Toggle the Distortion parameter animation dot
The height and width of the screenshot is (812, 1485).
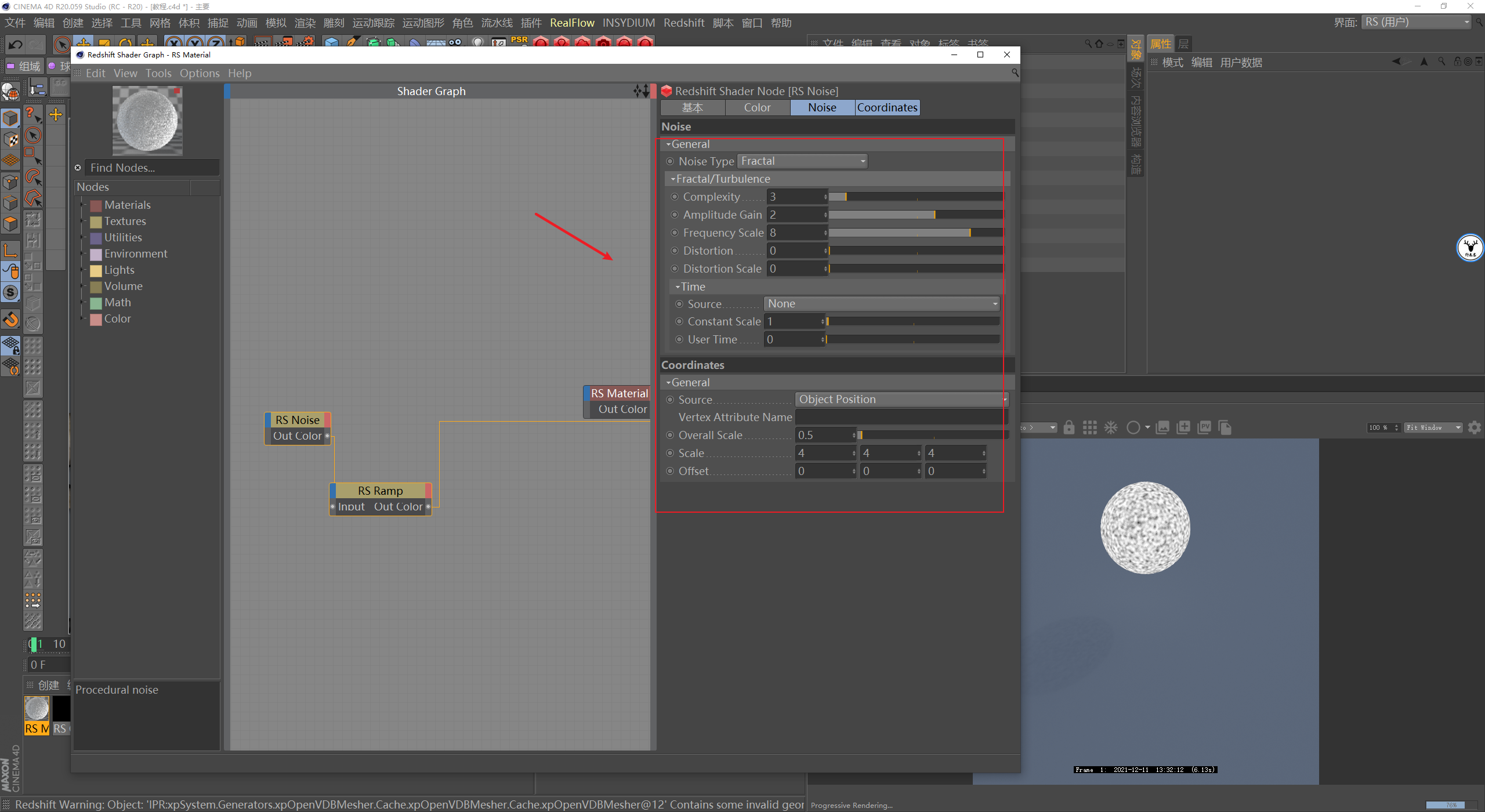tap(675, 251)
